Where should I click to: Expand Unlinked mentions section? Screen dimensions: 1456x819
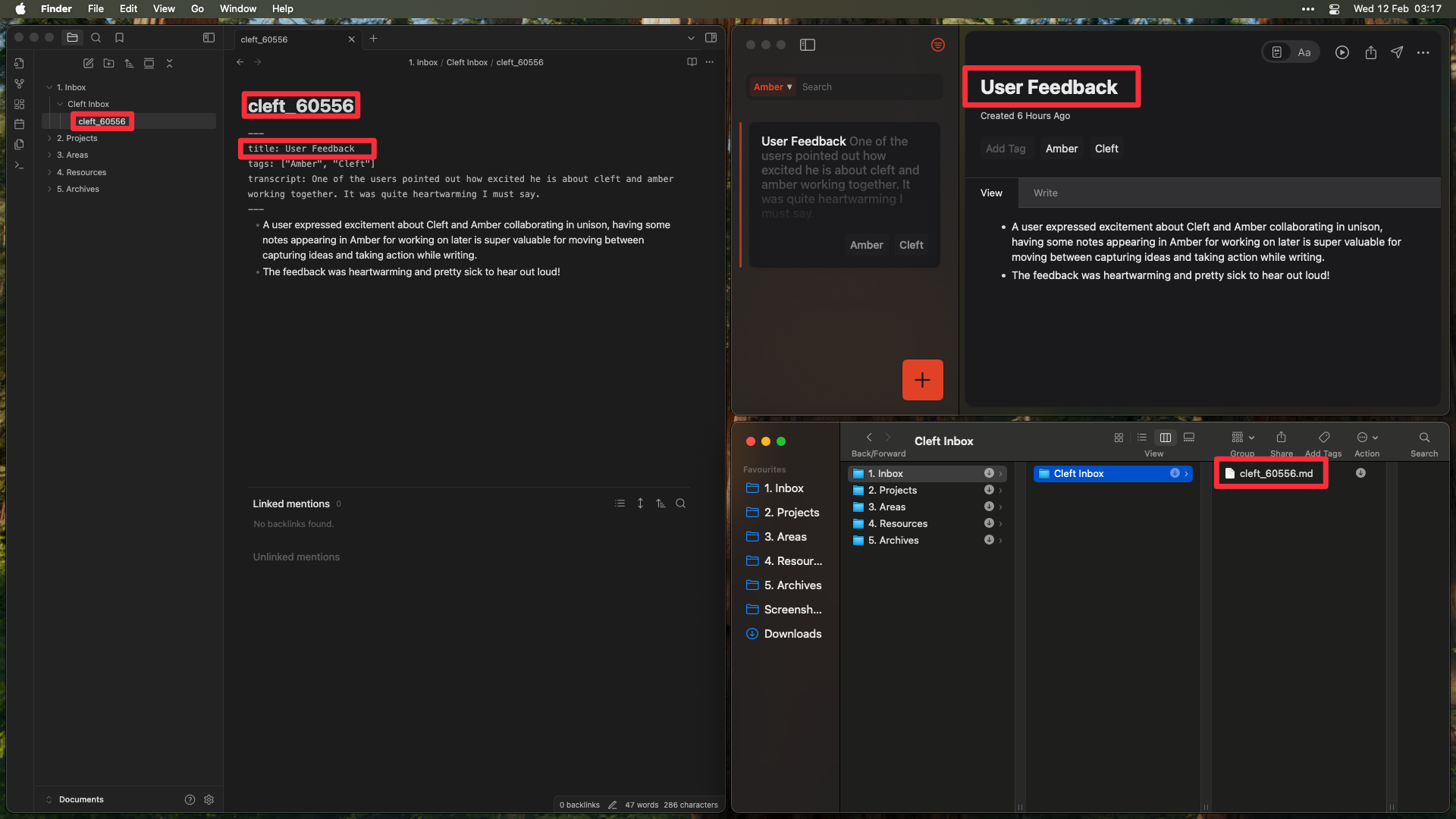click(x=297, y=557)
